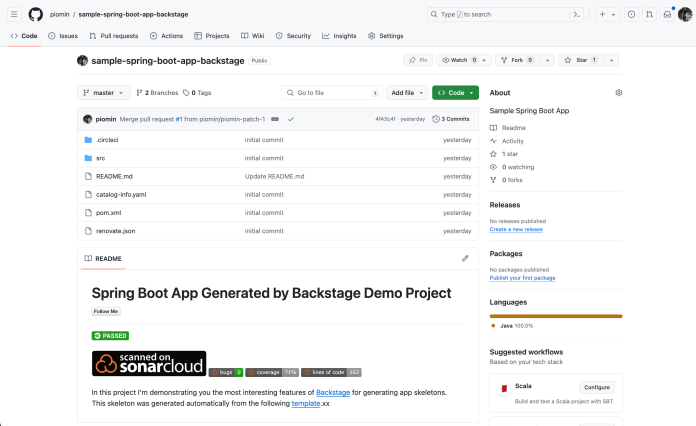The height and width of the screenshot is (426, 696).
Task: Open the global pull requests icon
Action: (649, 14)
